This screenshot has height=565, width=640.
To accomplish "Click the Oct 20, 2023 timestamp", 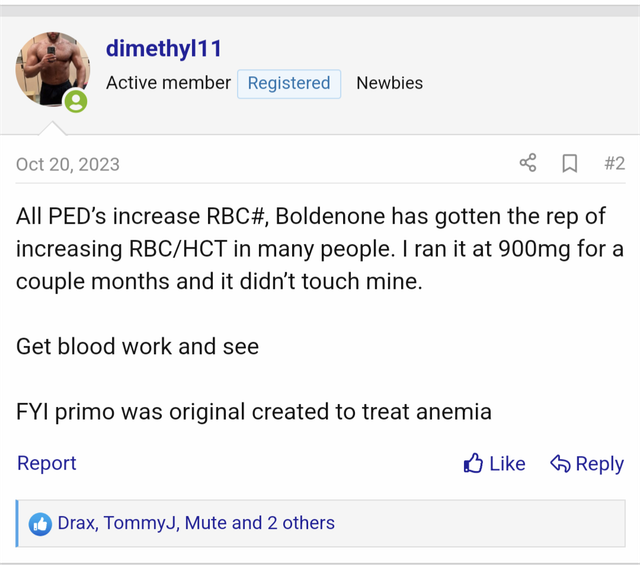I will [68, 164].
